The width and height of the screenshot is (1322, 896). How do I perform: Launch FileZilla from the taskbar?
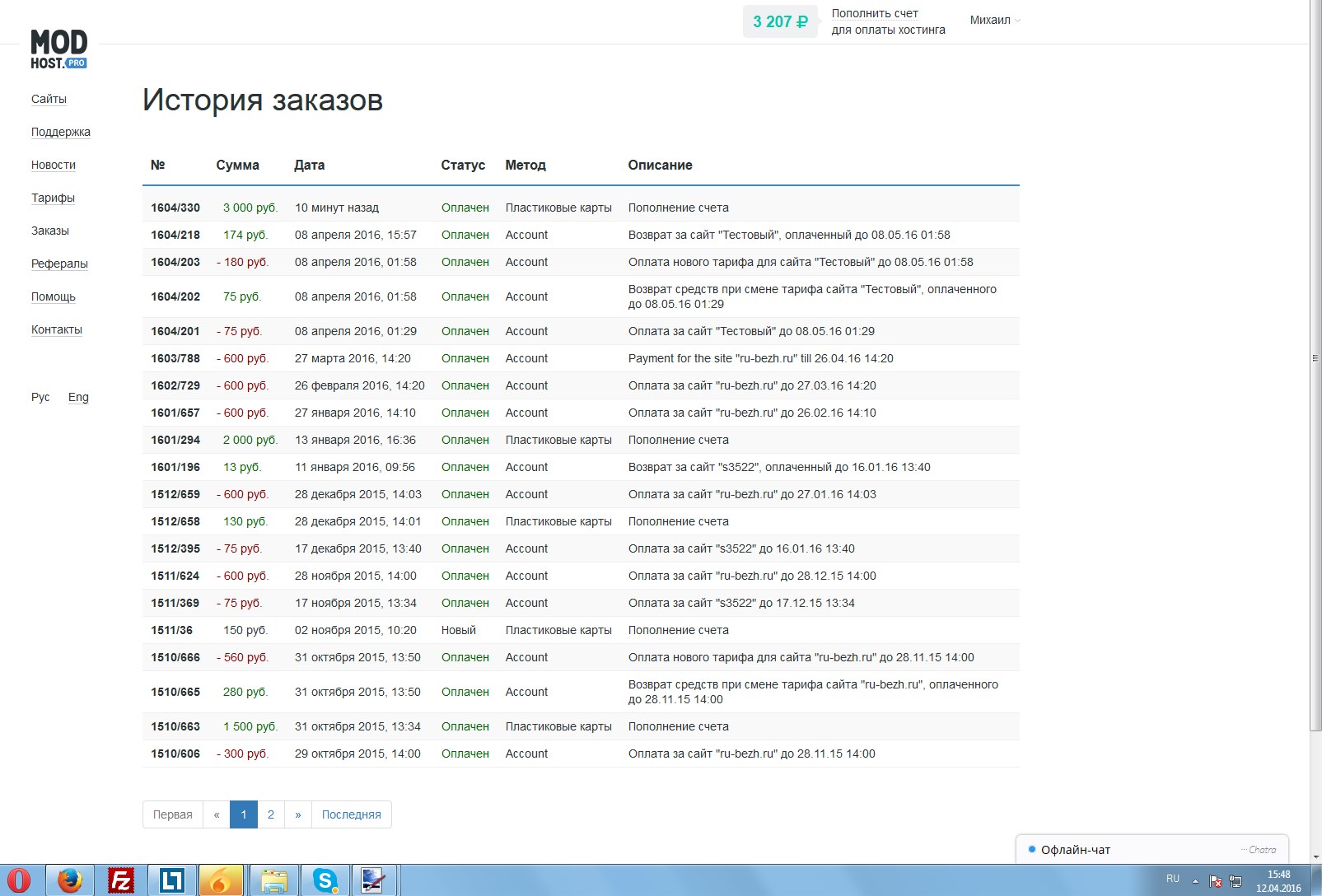coord(121,880)
